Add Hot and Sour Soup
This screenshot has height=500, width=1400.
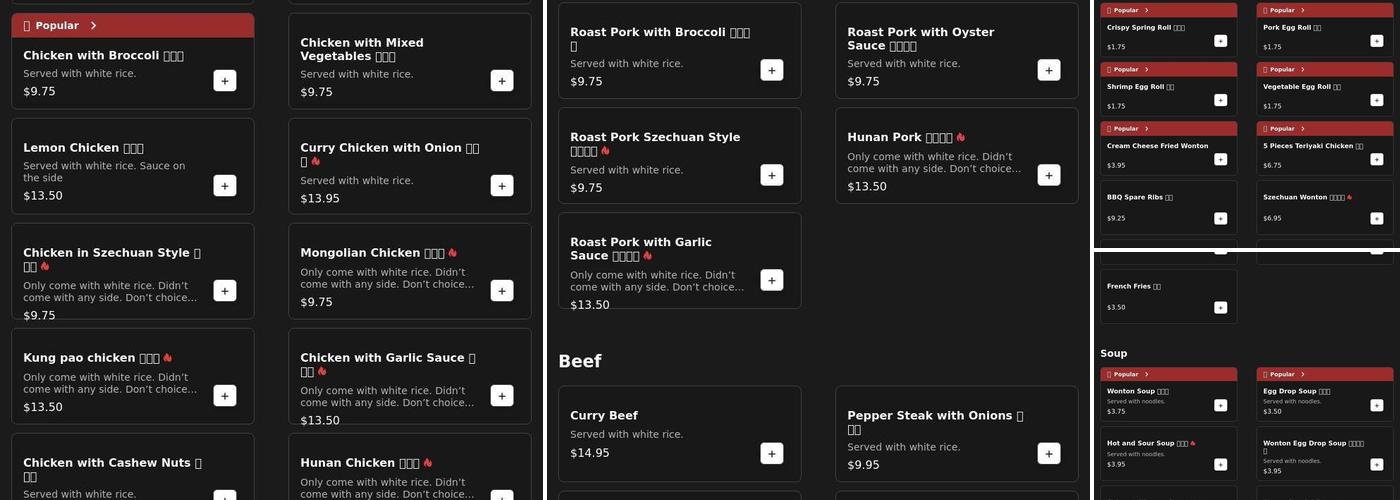point(1220,464)
